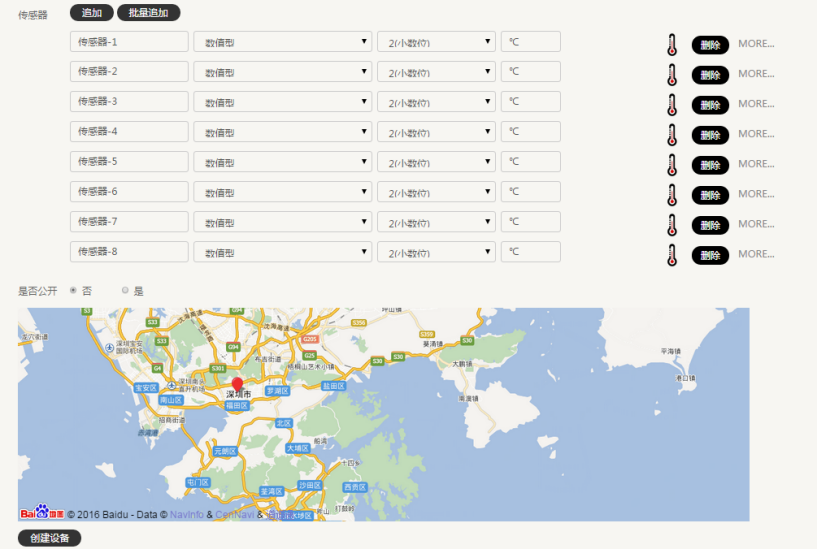Click the red location pin on map
Screen dimensions: 817x549
coord(237,385)
